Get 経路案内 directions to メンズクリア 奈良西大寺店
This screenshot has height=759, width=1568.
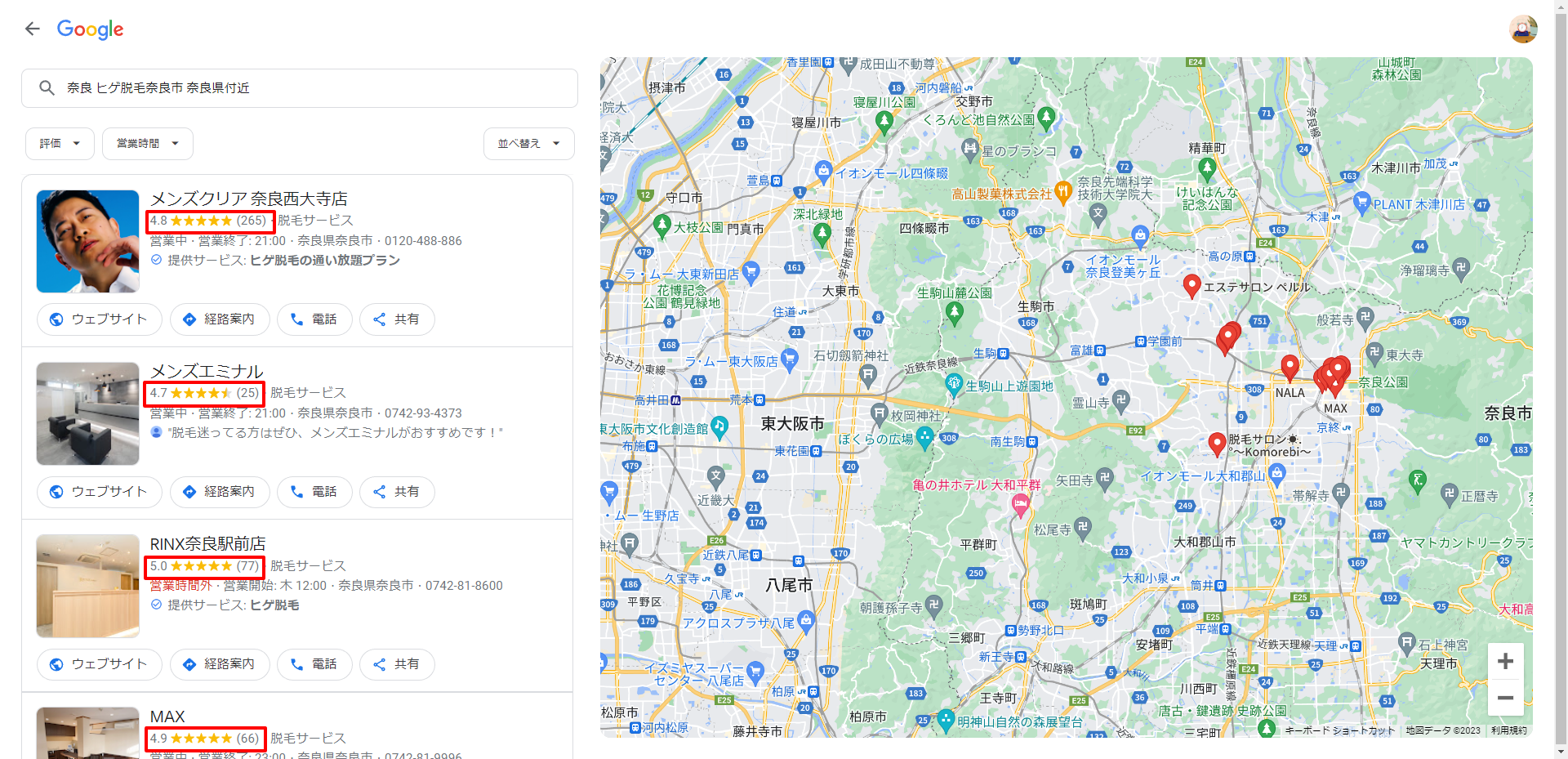(220, 319)
